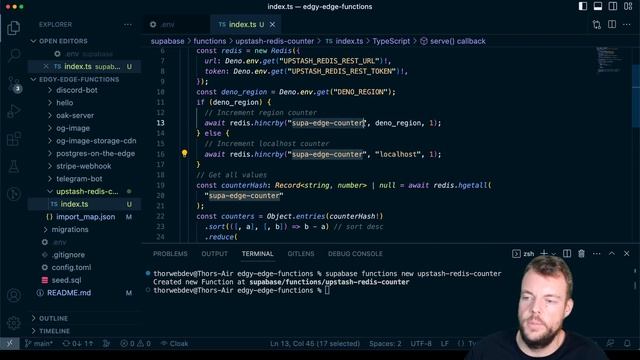Kill terminal with trash icon
Image resolution: width=640 pixels, height=360 pixels.
(581, 253)
